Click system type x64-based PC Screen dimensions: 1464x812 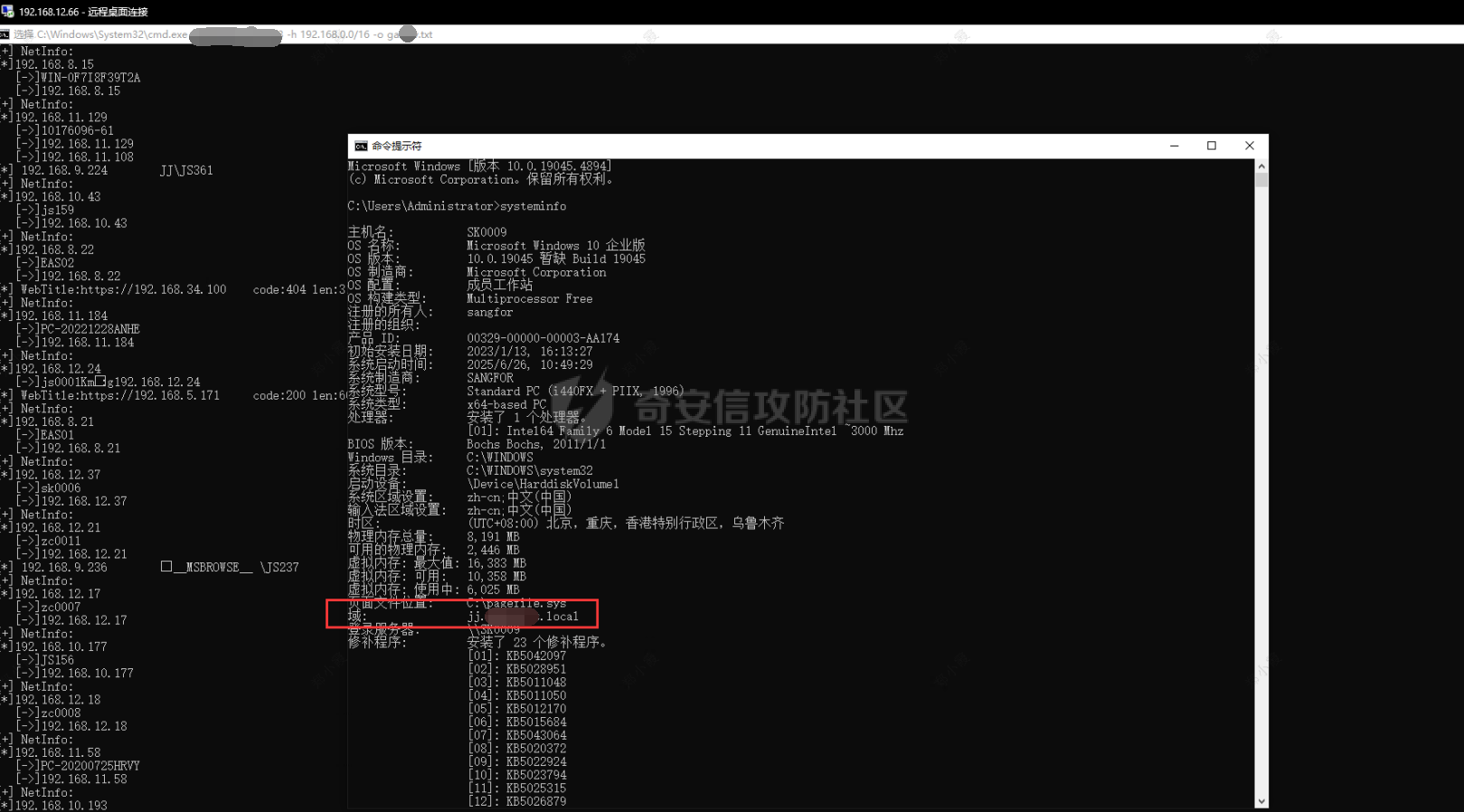tap(506, 404)
